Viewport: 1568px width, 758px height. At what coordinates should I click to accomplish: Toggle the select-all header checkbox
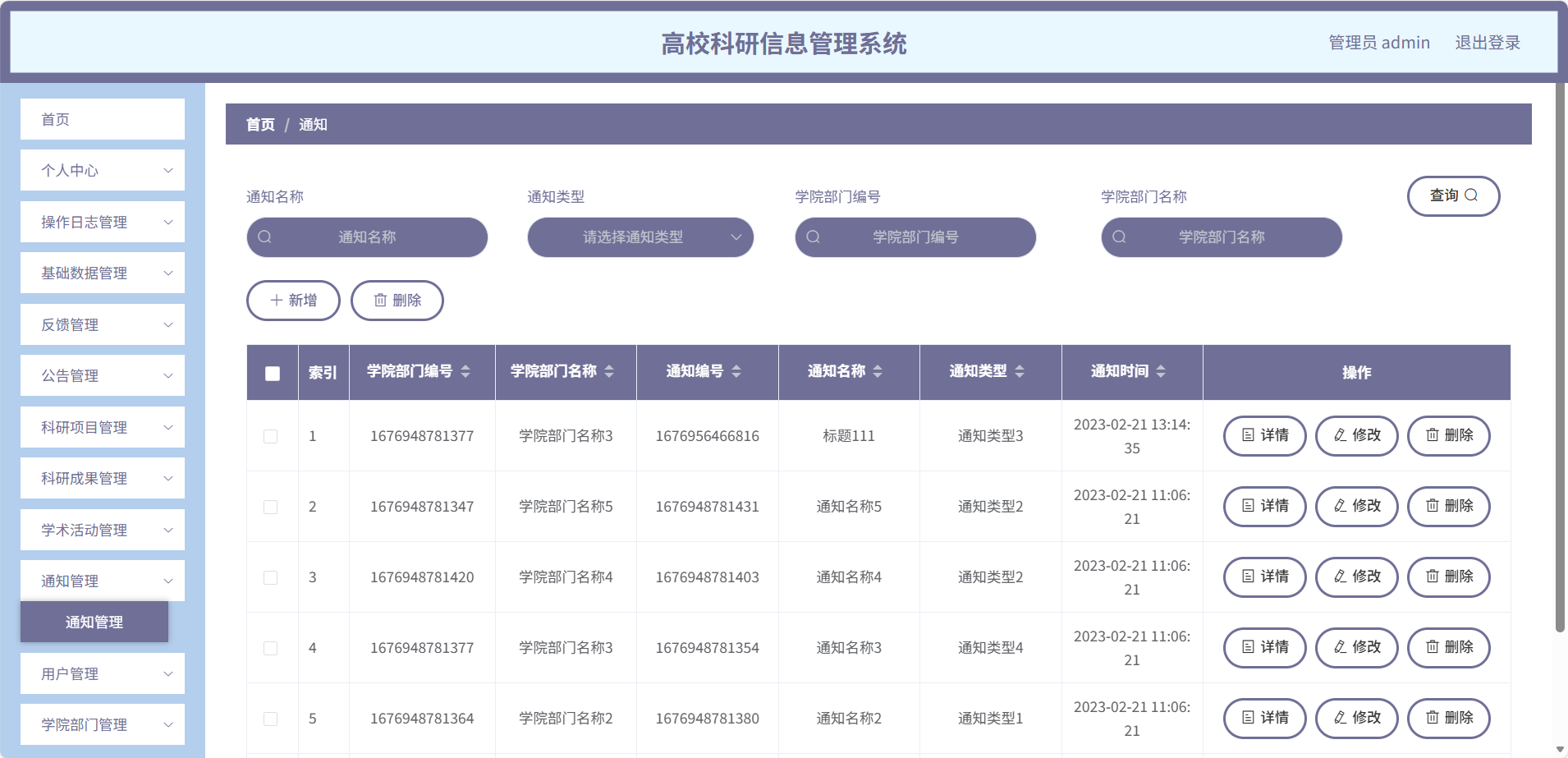pos(273,373)
